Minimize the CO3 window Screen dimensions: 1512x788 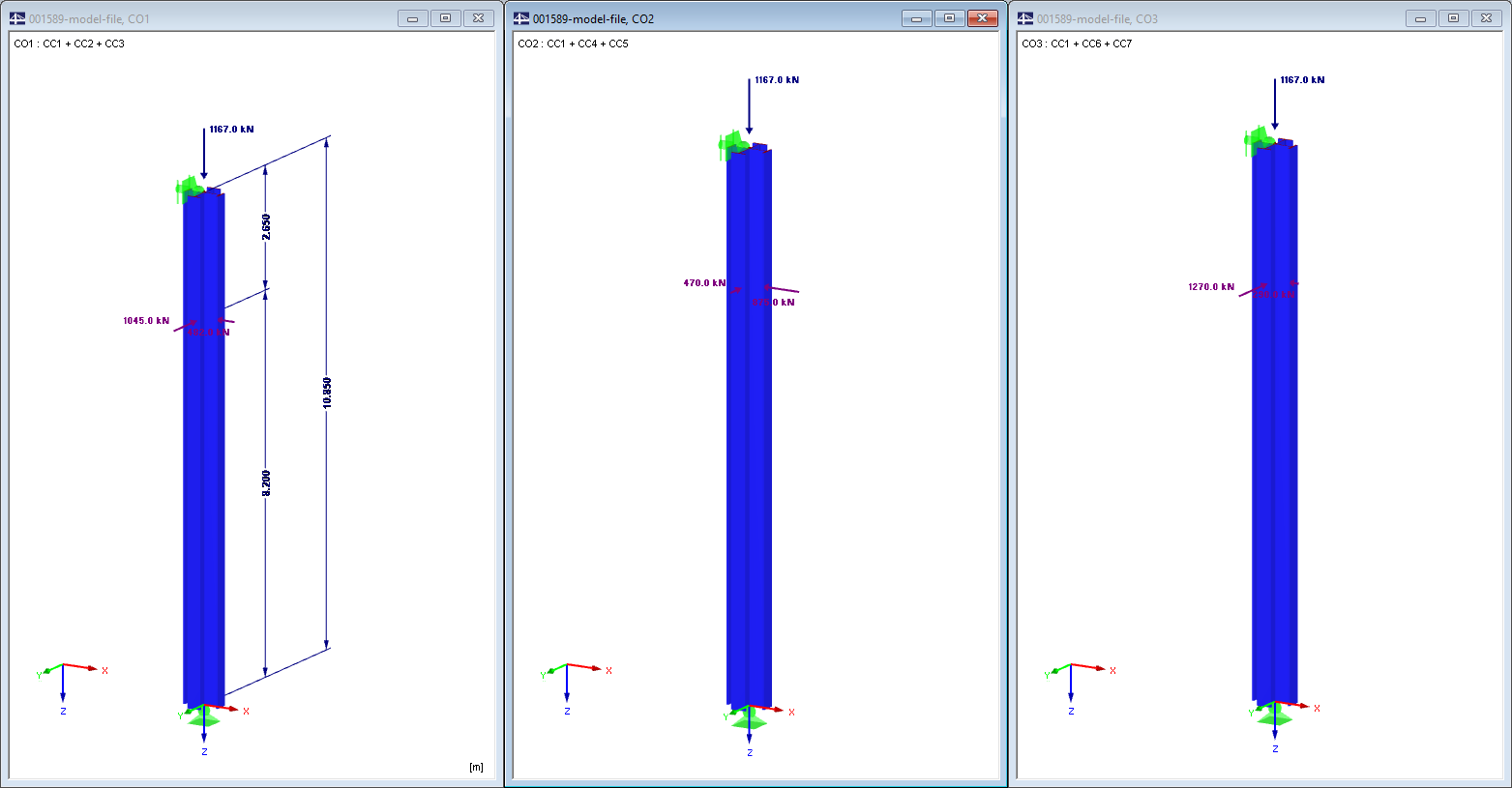point(1420,16)
